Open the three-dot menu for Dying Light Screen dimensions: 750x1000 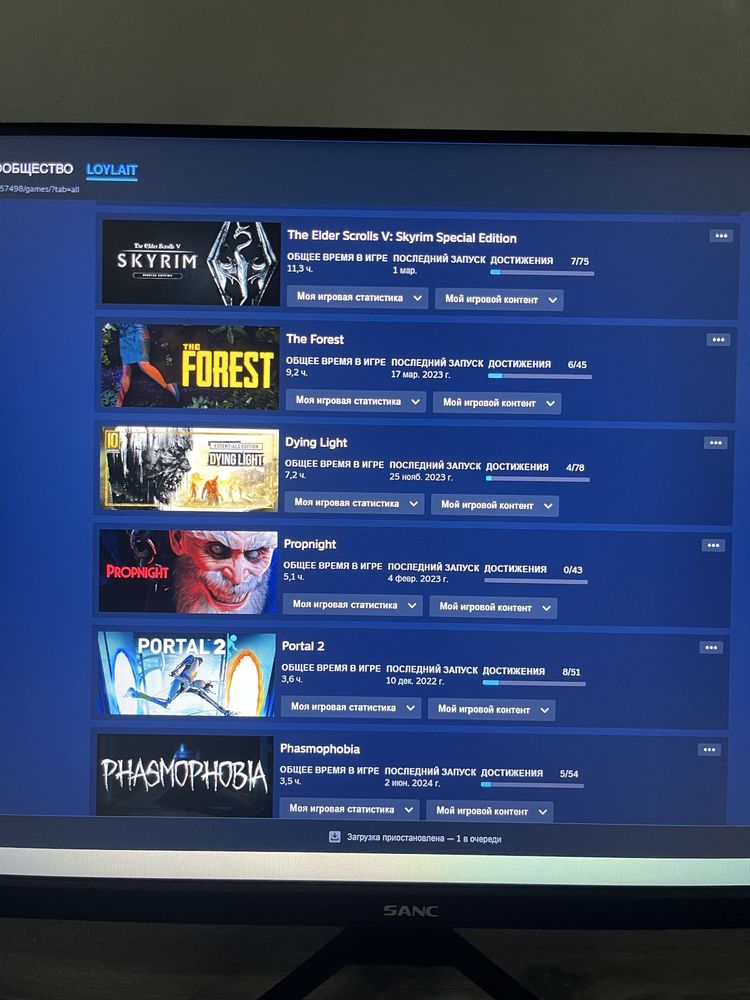click(x=716, y=443)
